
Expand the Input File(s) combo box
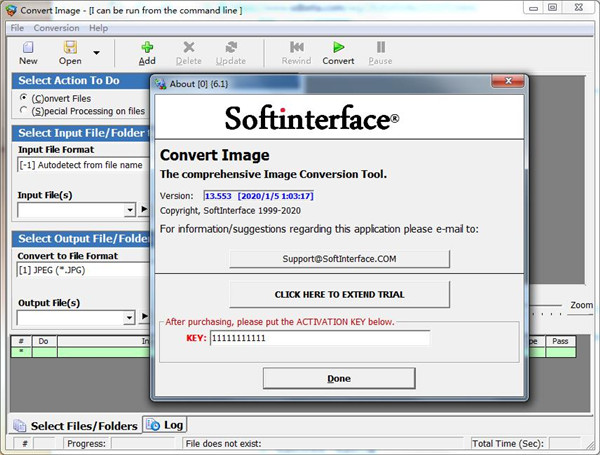129,210
